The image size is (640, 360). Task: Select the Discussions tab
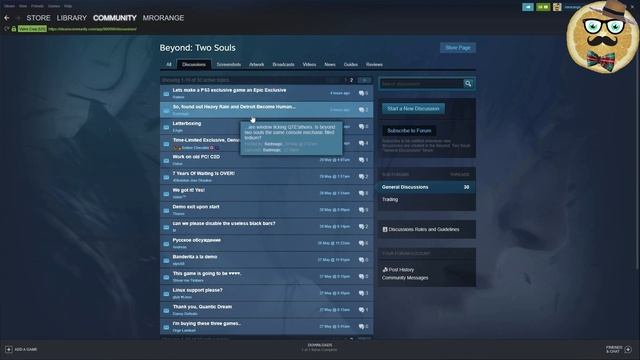[x=194, y=64]
